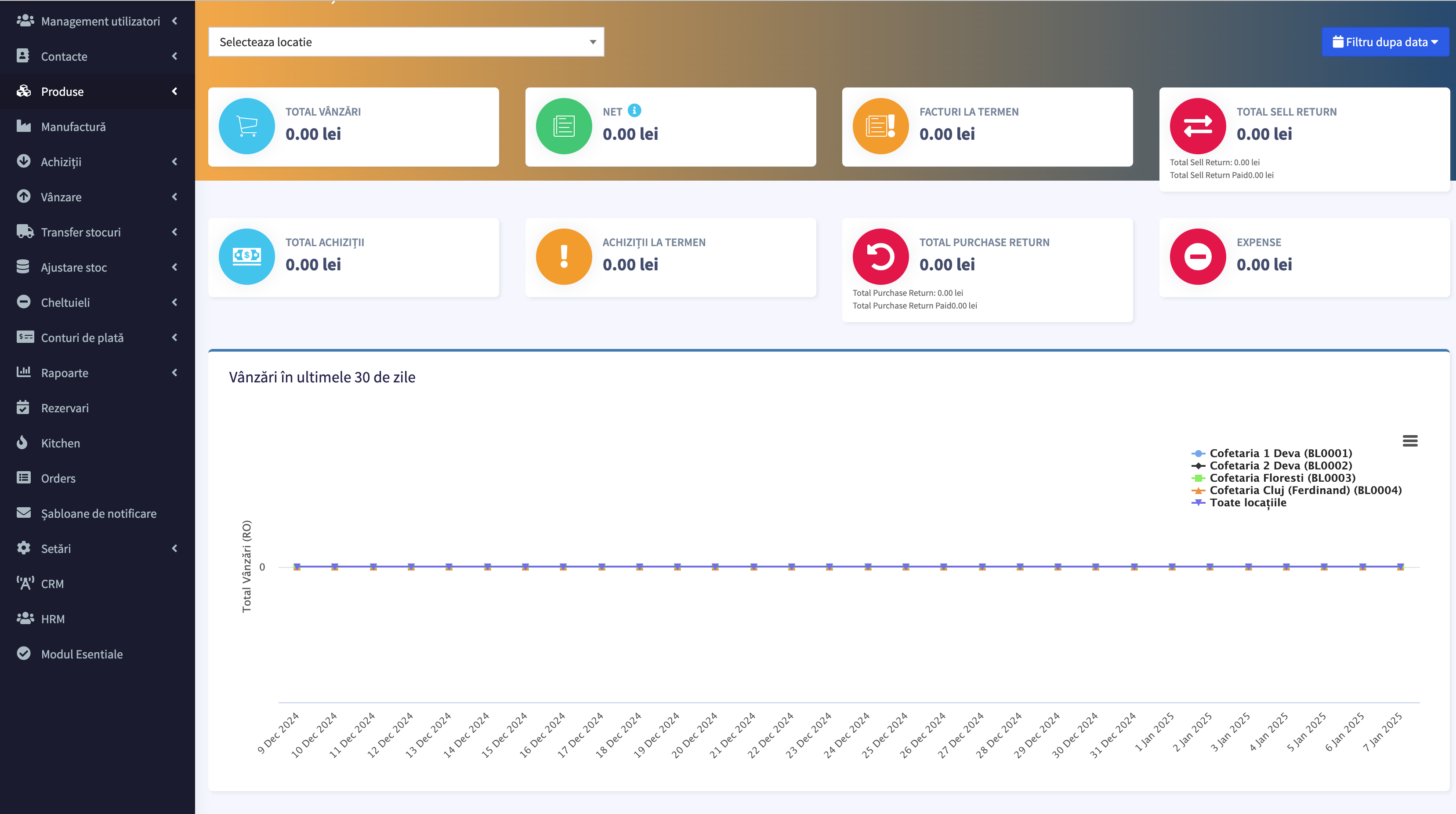Hide Cofetaria Floresti series in chart legend
This screenshot has width=1456, height=814.
[1281, 478]
